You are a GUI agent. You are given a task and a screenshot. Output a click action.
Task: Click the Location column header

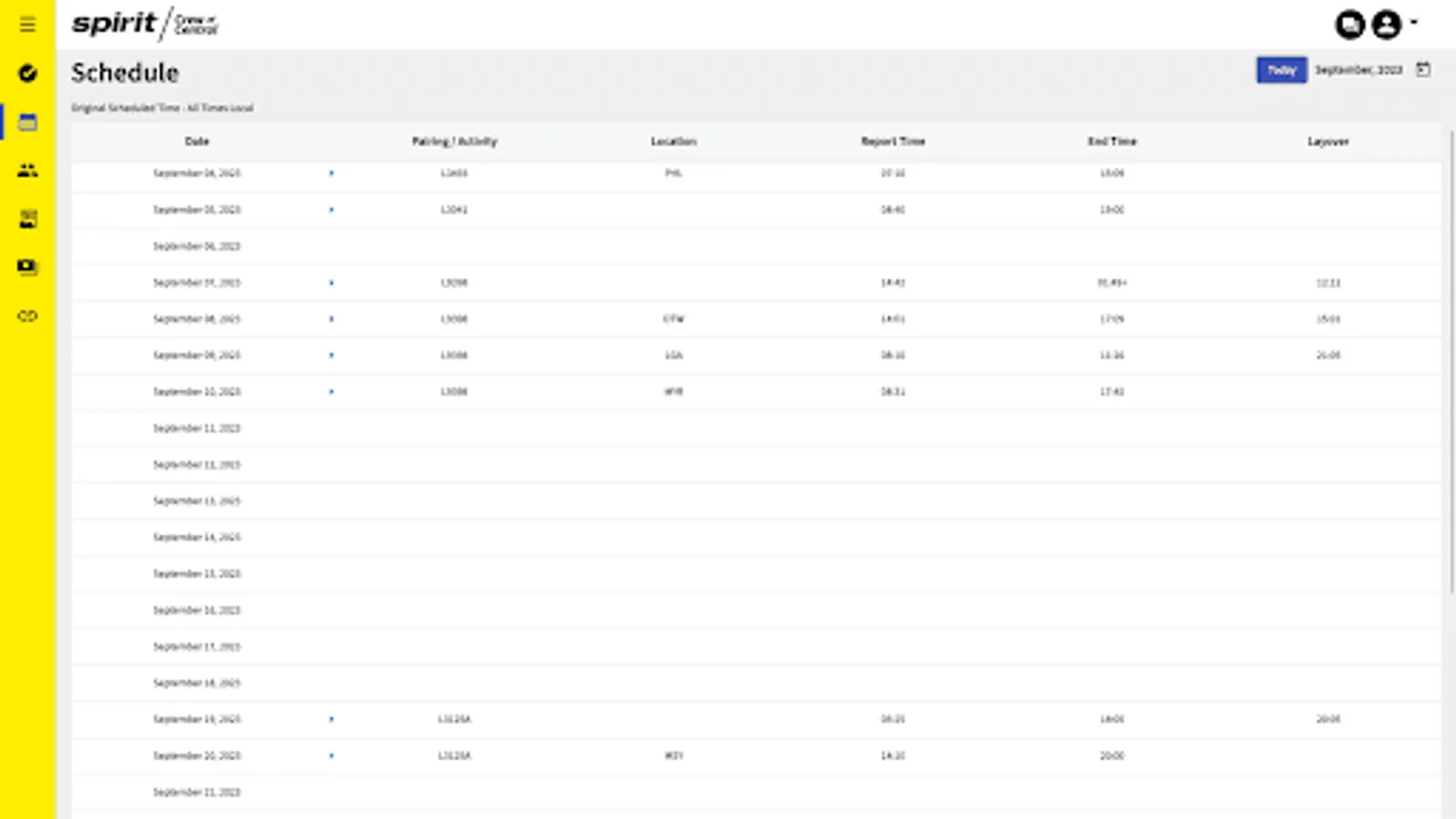(x=673, y=141)
